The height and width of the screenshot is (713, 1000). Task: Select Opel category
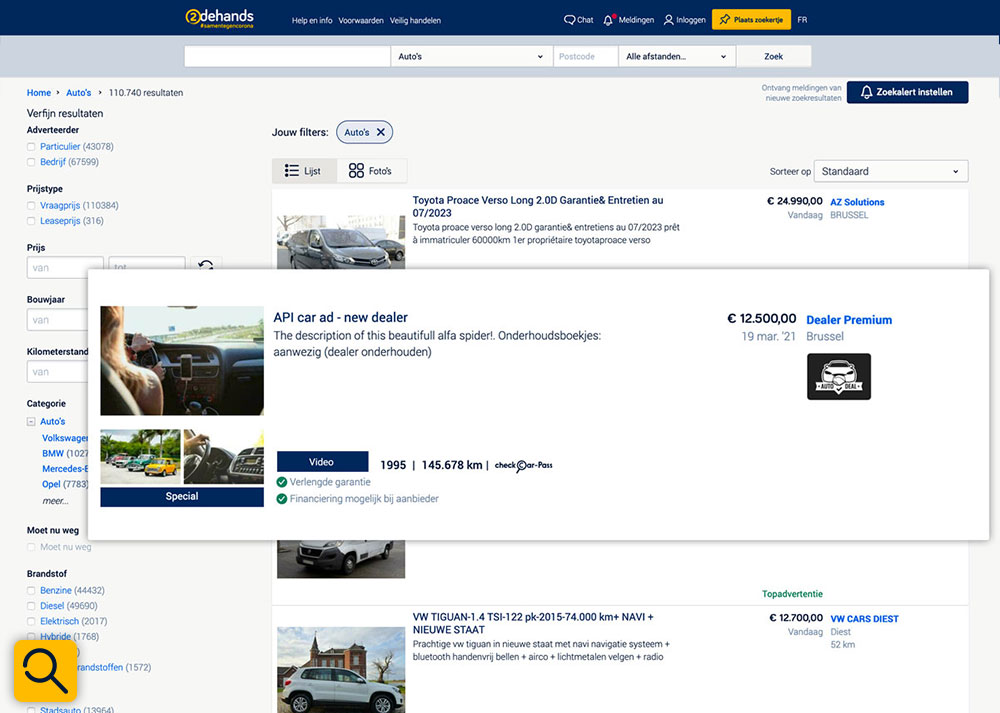[x=51, y=484]
